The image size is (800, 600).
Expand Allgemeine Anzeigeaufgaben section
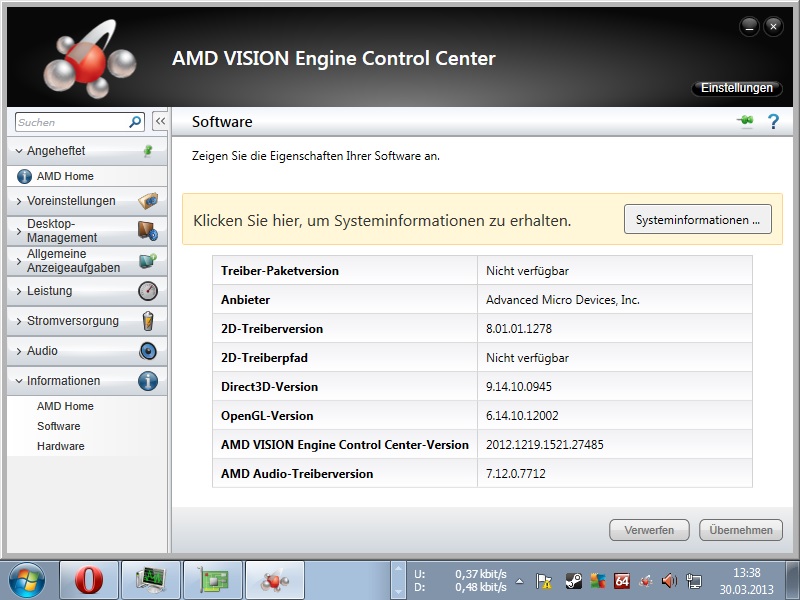[19, 261]
